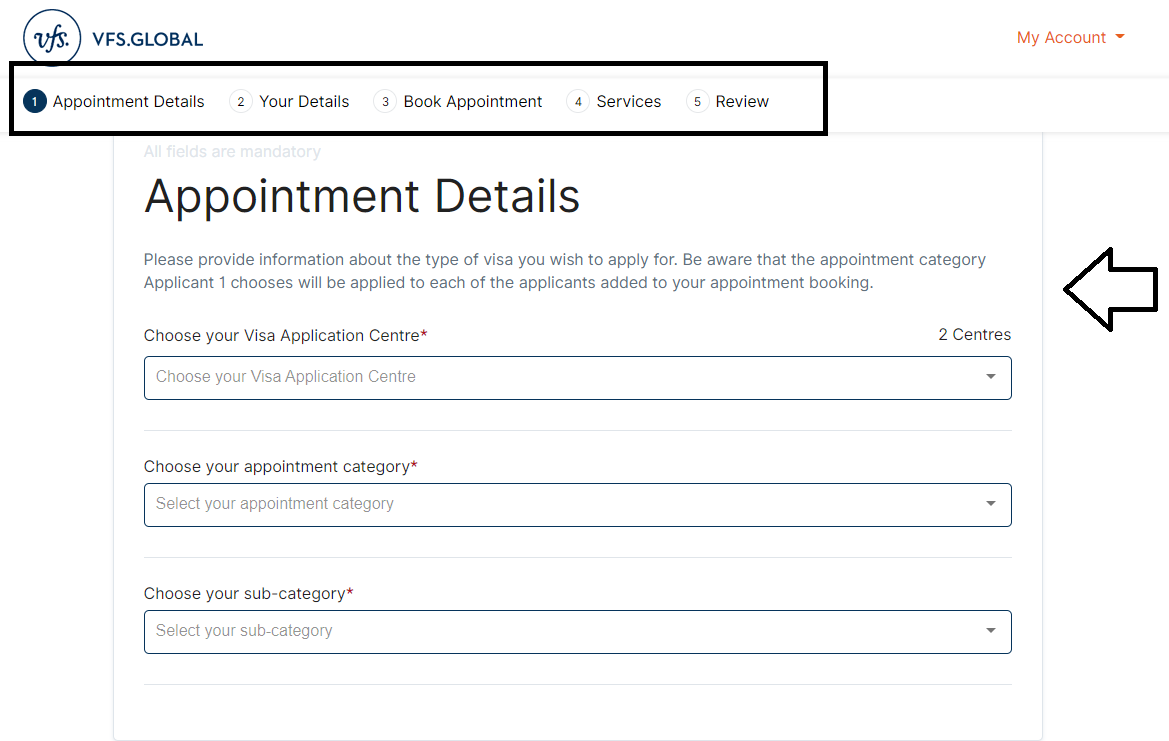This screenshot has height=741, width=1169.
Task: Open the My Account menu
Action: (1061, 38)
